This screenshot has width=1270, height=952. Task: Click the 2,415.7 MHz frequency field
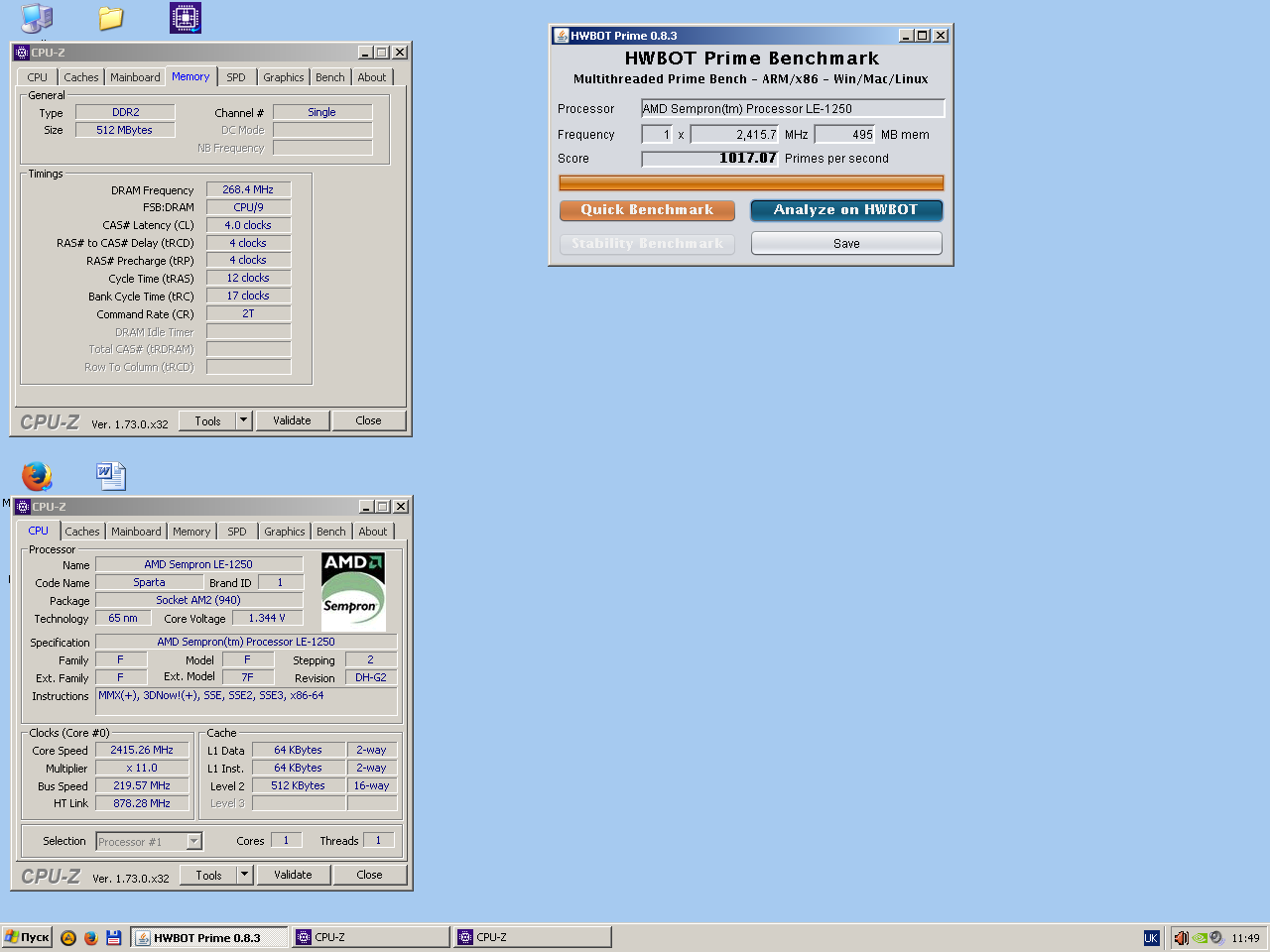(735, 134)
